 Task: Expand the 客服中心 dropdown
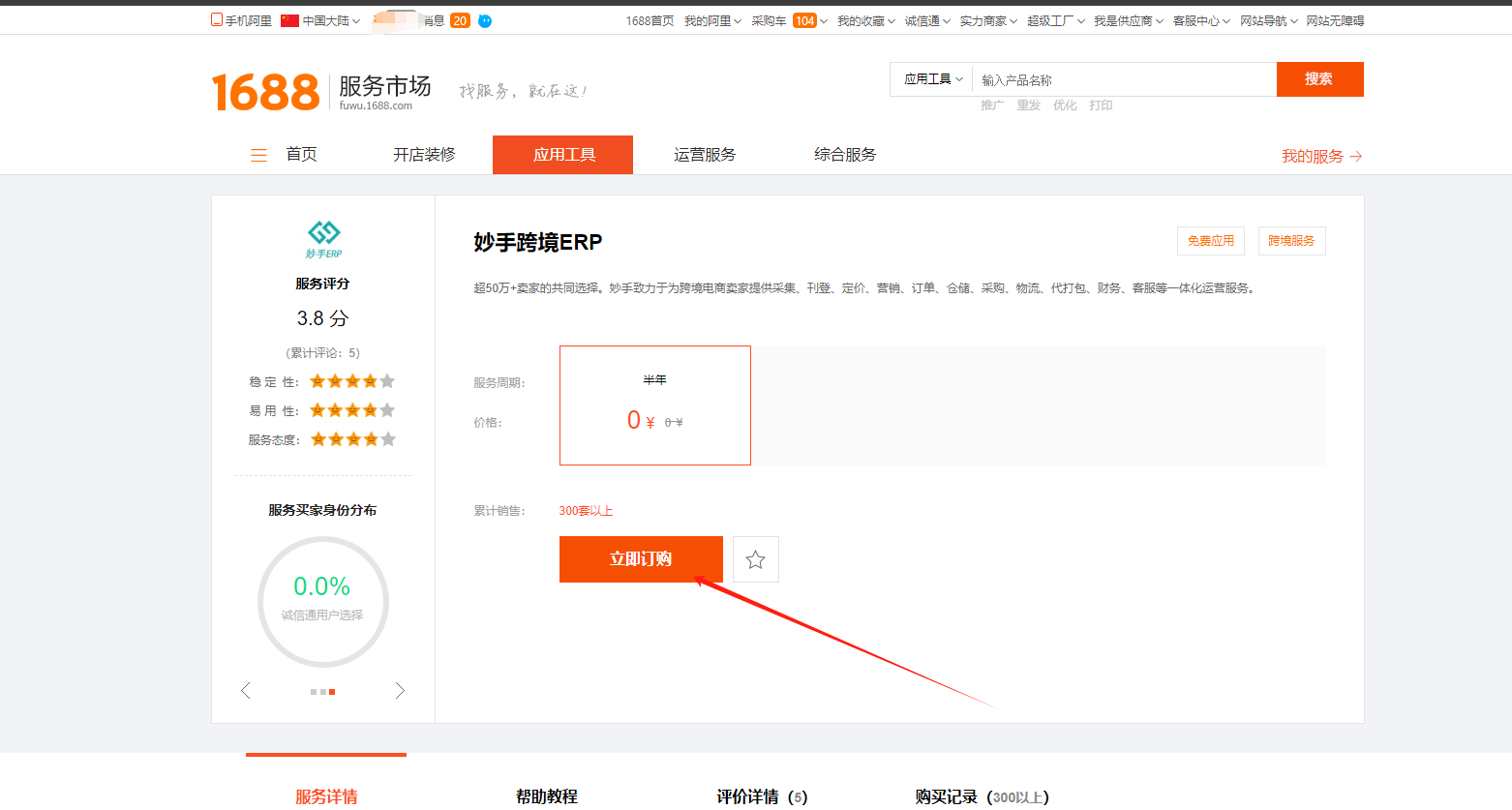click(x=1201, y=20)
